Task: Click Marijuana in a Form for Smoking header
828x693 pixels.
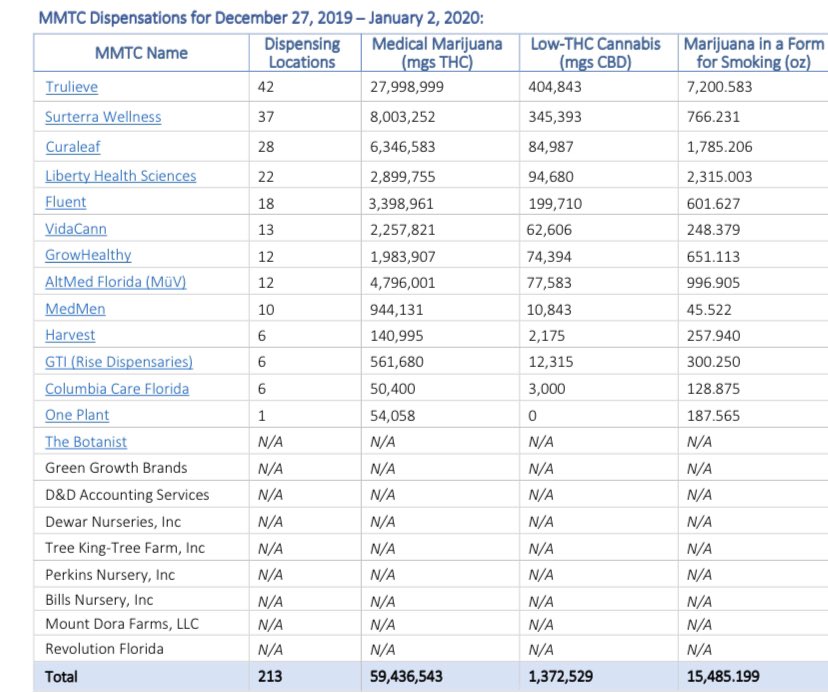Action: 754,53
